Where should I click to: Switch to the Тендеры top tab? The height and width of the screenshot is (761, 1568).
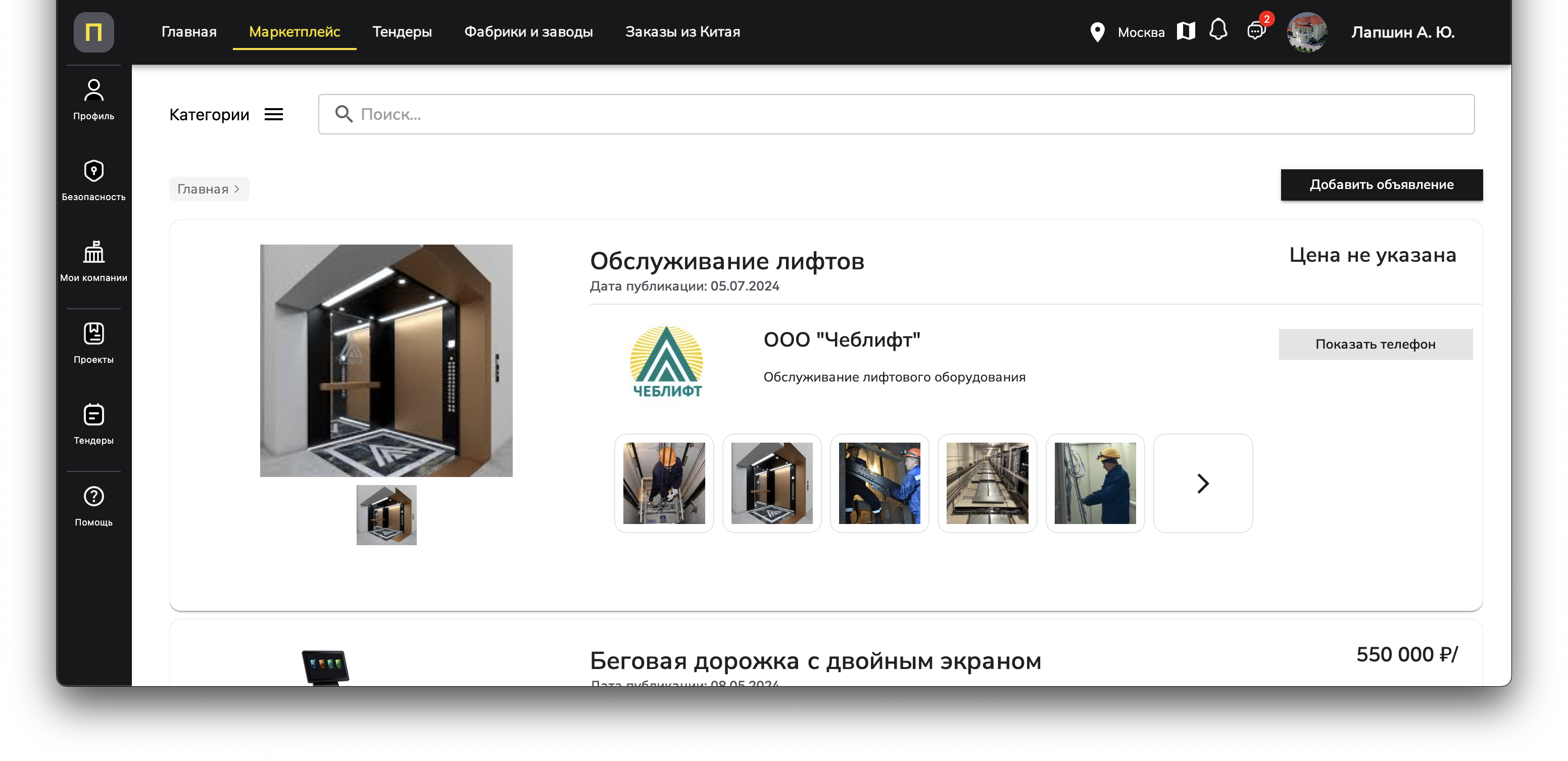[402, 32]
